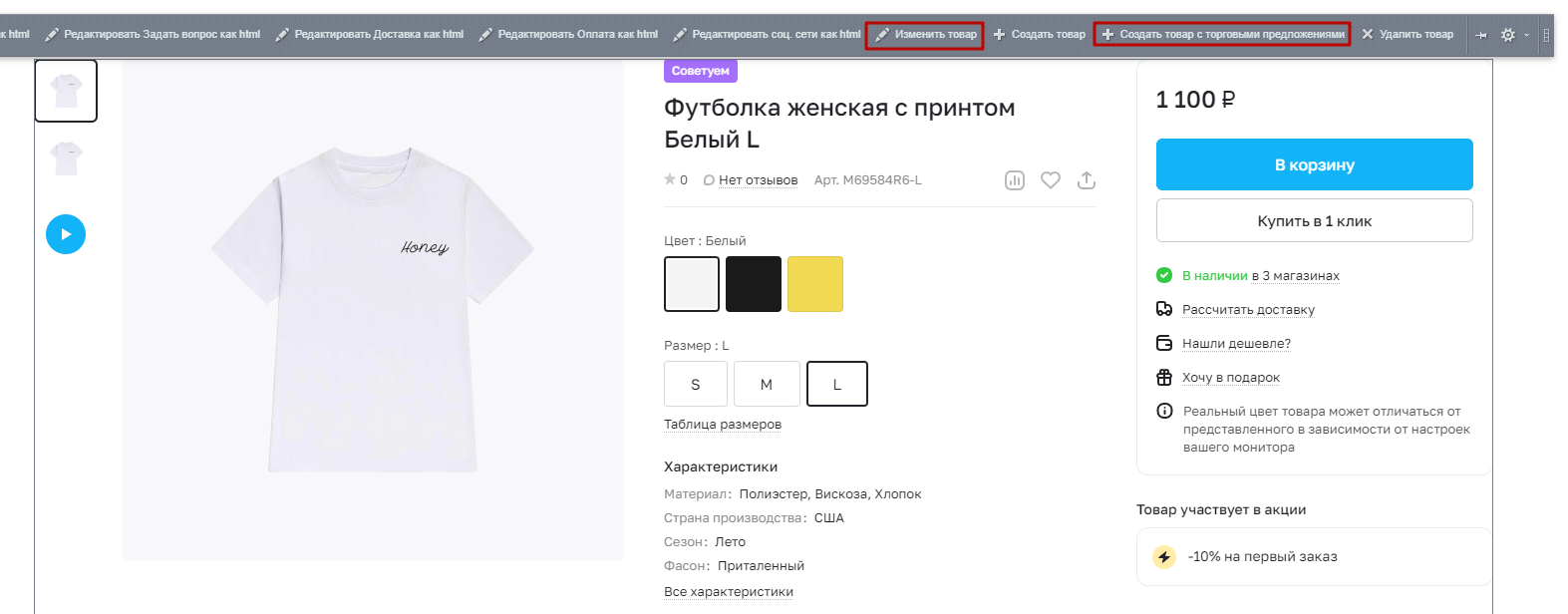Click the 'Размер : L' label
The height and width of the screenshot is (614, 1568).
click(697, 346)
